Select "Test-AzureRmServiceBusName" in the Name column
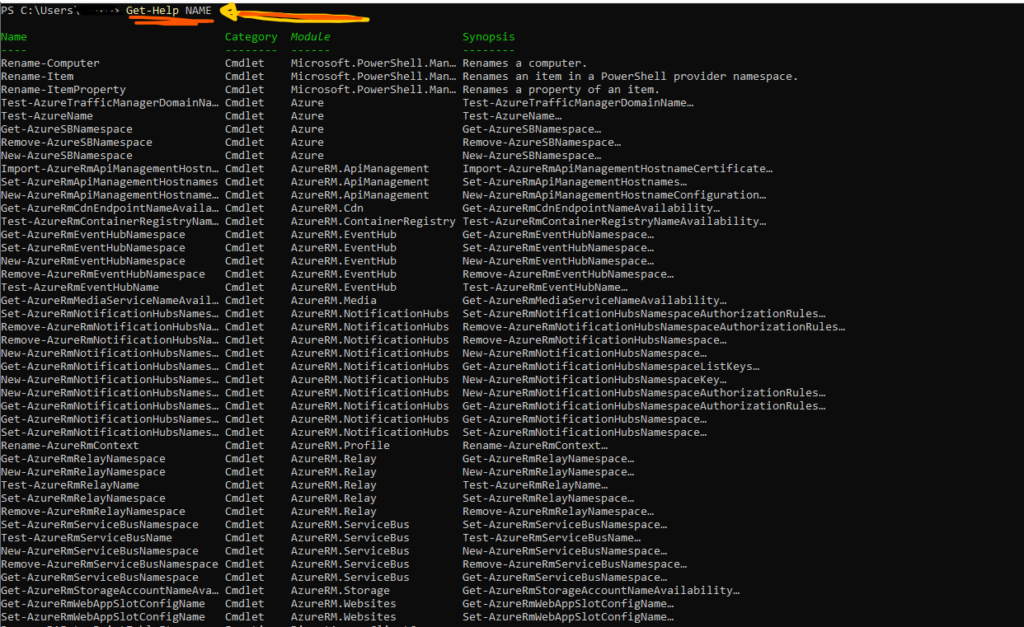The image size is (1024, 627). tap(86, 538)
